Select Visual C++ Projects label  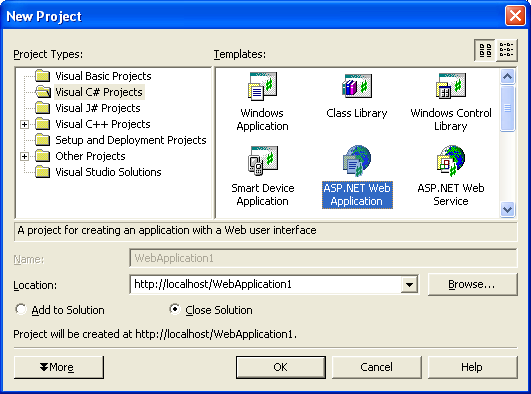103,124
